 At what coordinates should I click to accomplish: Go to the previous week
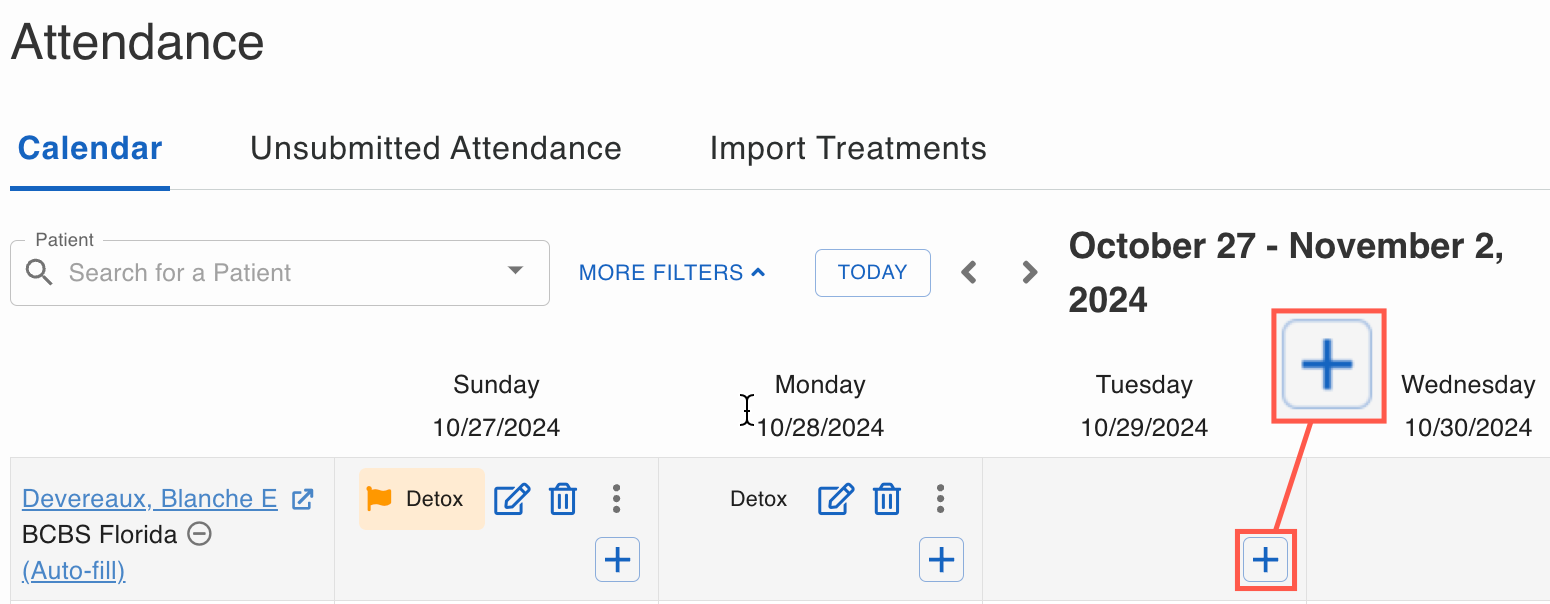[968, 272]
